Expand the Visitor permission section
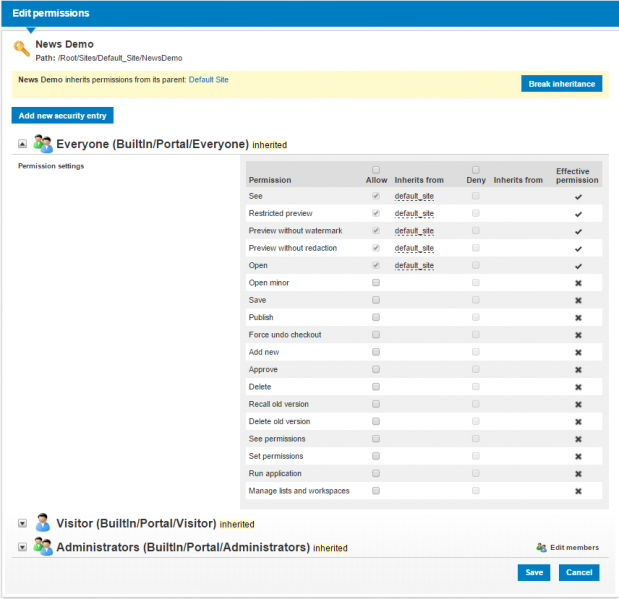Screen dimensions: 619x599 [23, 523]
